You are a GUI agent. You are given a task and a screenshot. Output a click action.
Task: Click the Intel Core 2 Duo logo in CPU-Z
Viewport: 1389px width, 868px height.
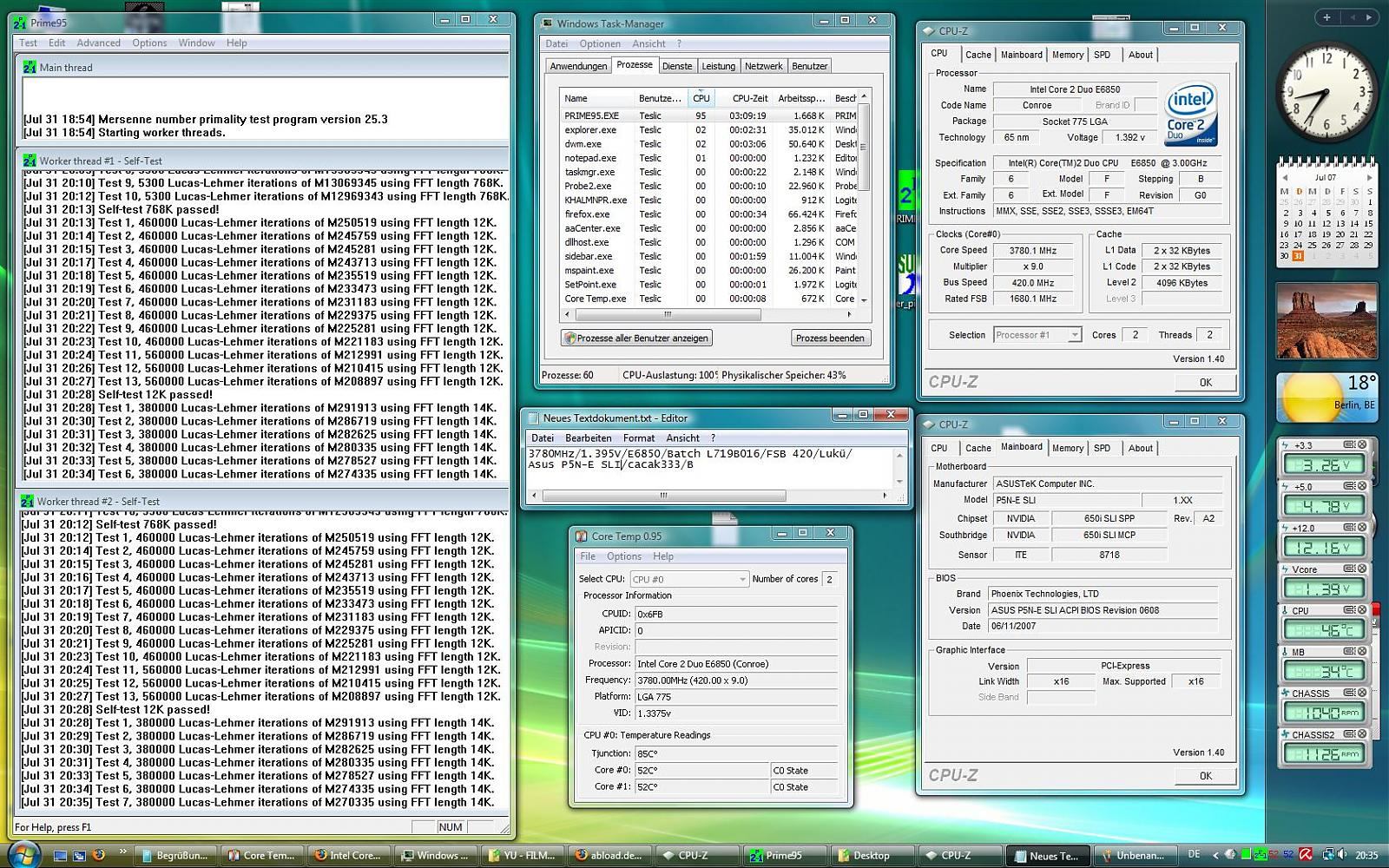click(1190, 115)
